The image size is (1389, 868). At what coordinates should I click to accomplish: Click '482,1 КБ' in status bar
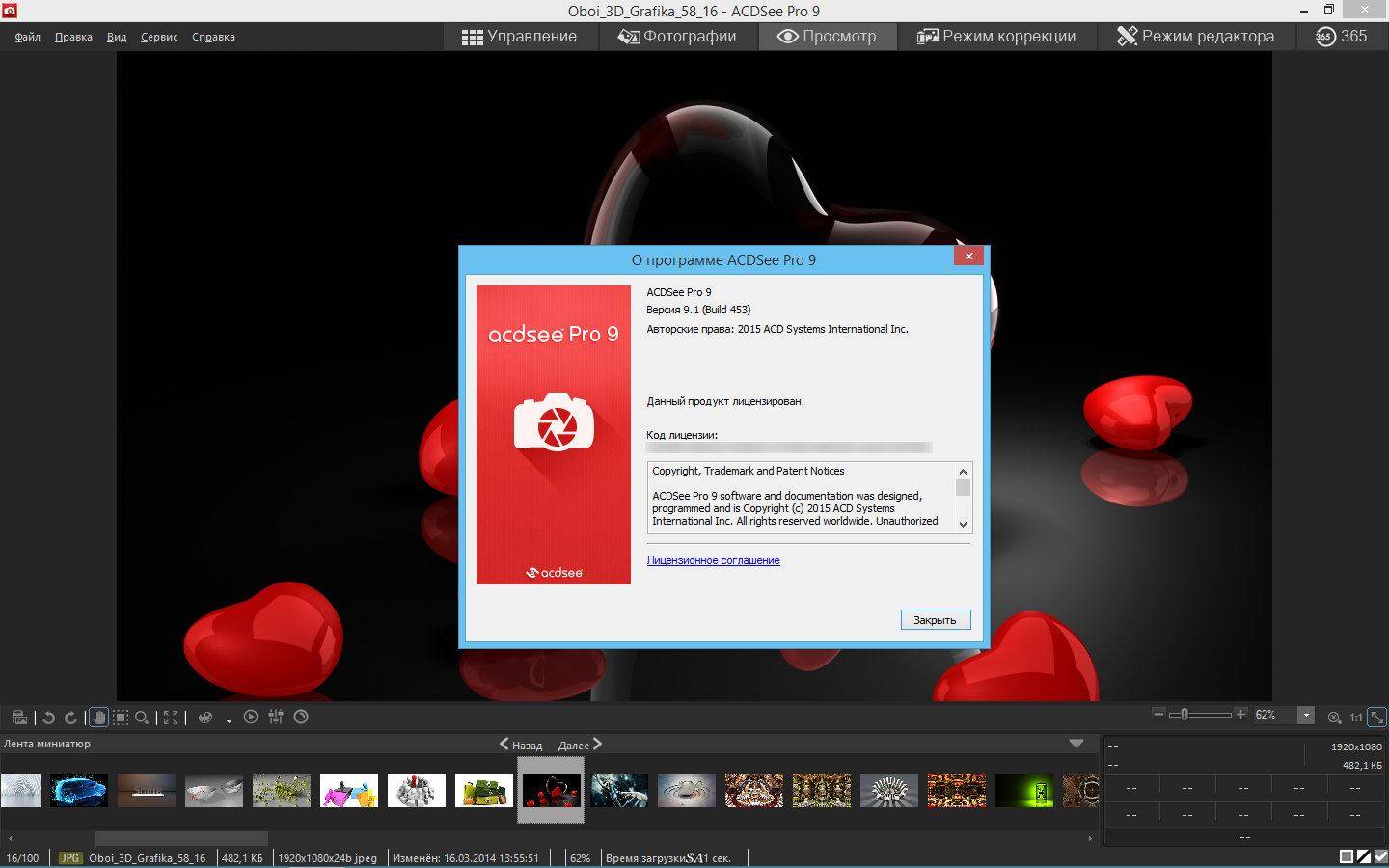(x=242, y=857)
